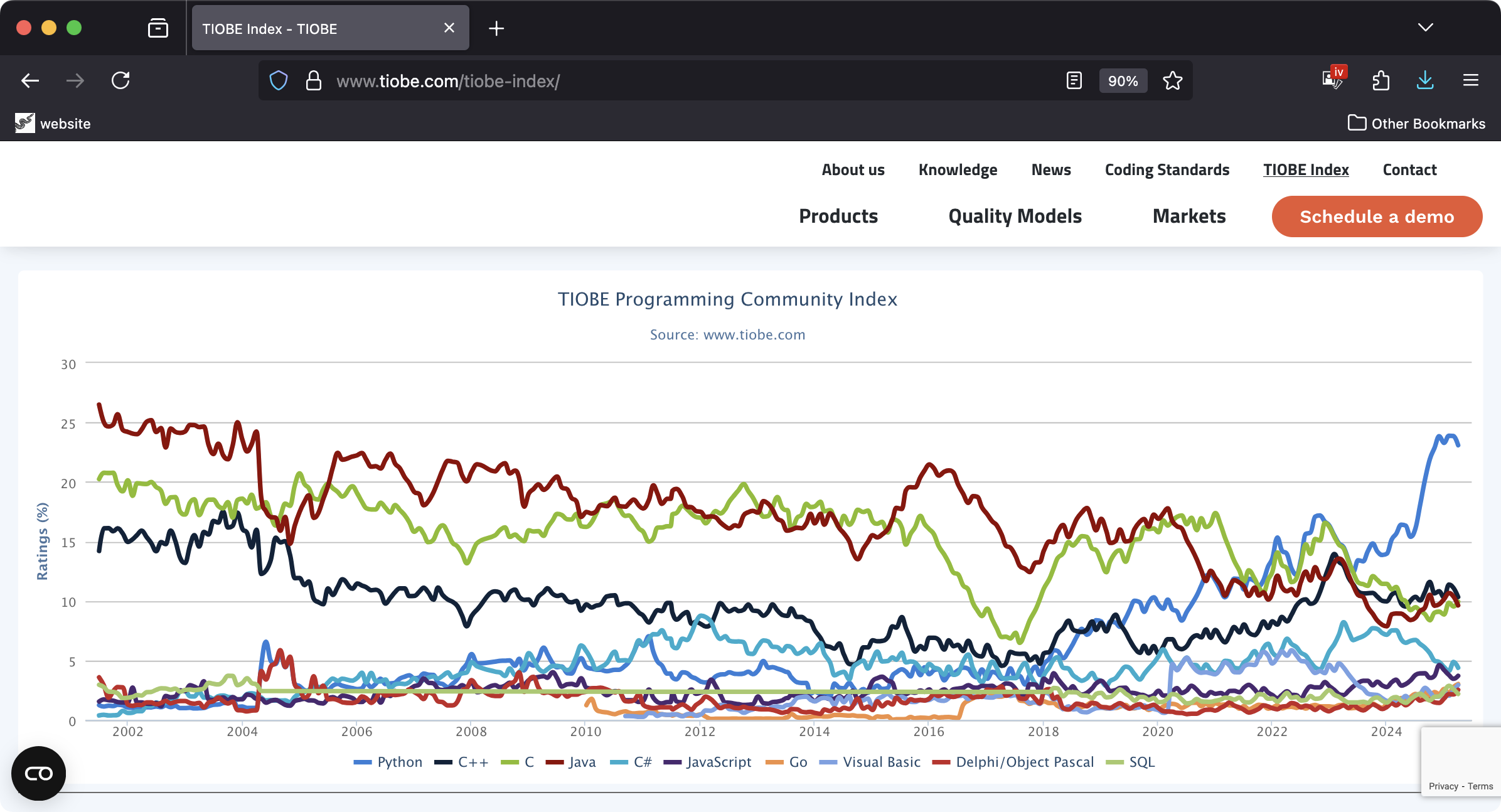Reload the TIOBE Index page
The image size is (1501, 812).
coord(120,80)
